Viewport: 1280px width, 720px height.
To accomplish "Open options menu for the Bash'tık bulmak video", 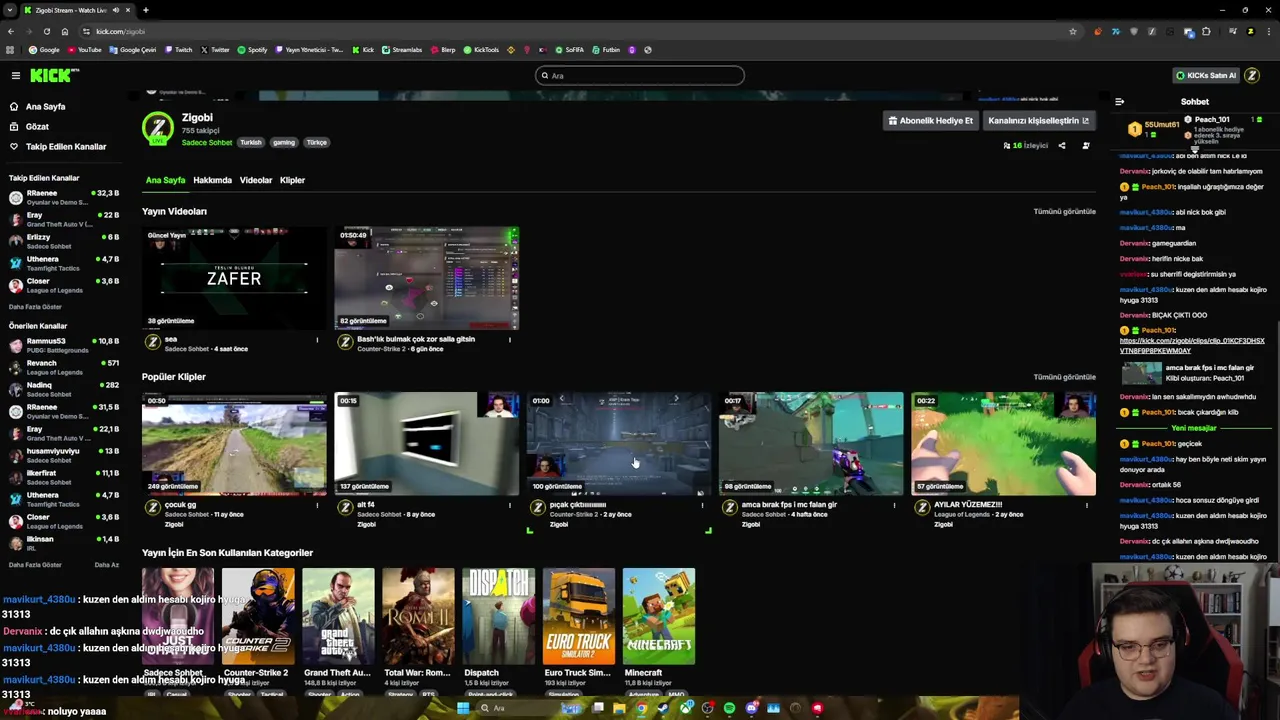I will (x=509, y=340).
